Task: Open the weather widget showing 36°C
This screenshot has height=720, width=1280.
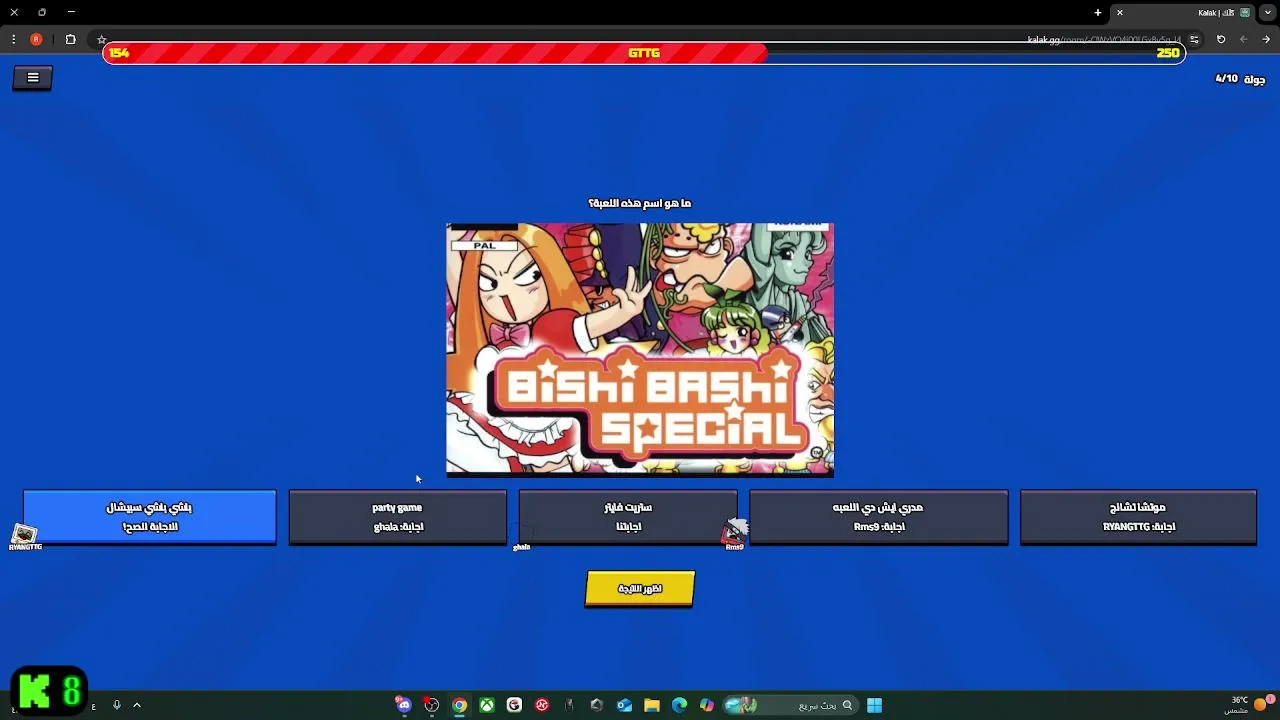Action: [x=1248, y=704]
